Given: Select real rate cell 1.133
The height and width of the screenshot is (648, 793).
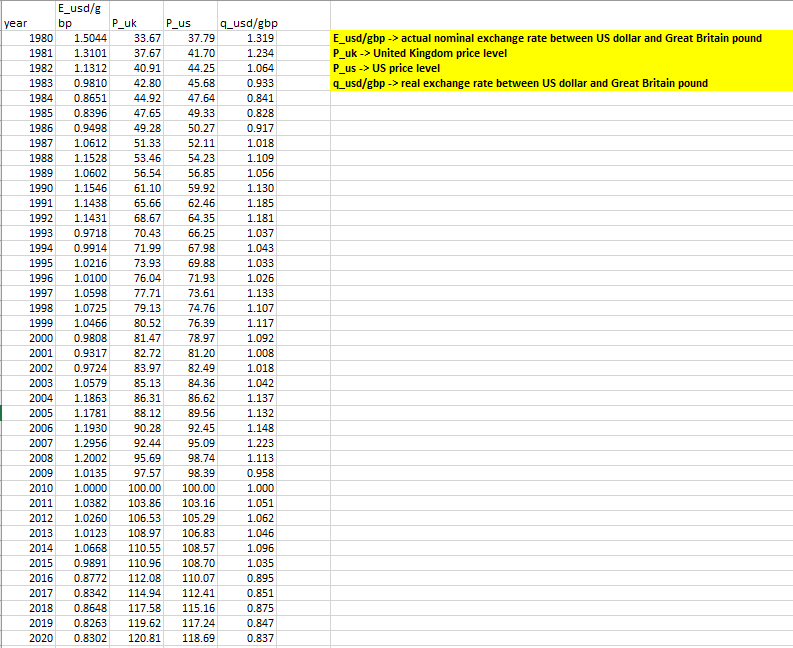Looking at the screenshot, I should (247, 293).
